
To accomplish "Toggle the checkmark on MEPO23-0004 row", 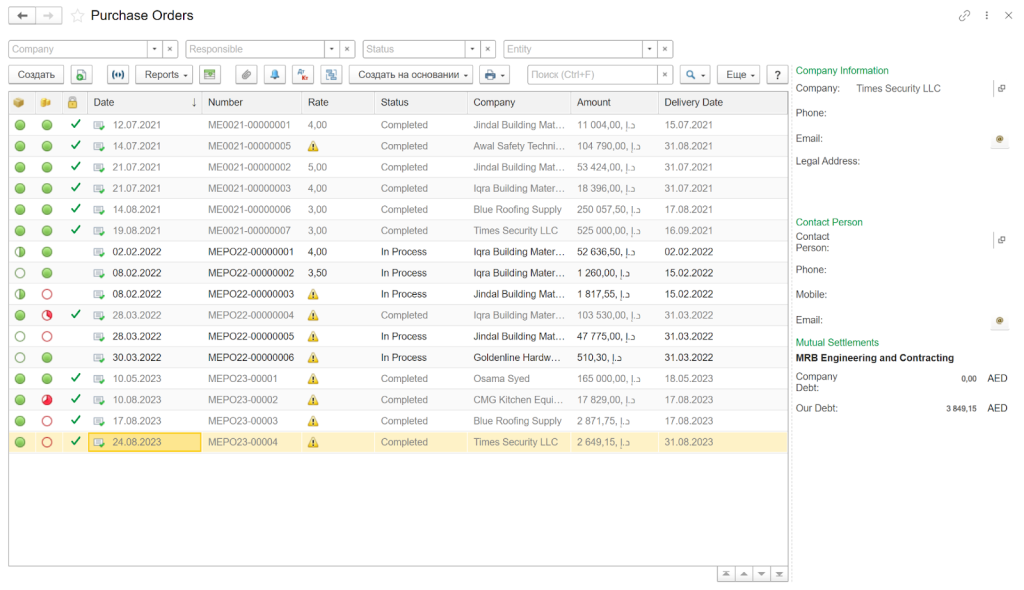I will (75, 441).
